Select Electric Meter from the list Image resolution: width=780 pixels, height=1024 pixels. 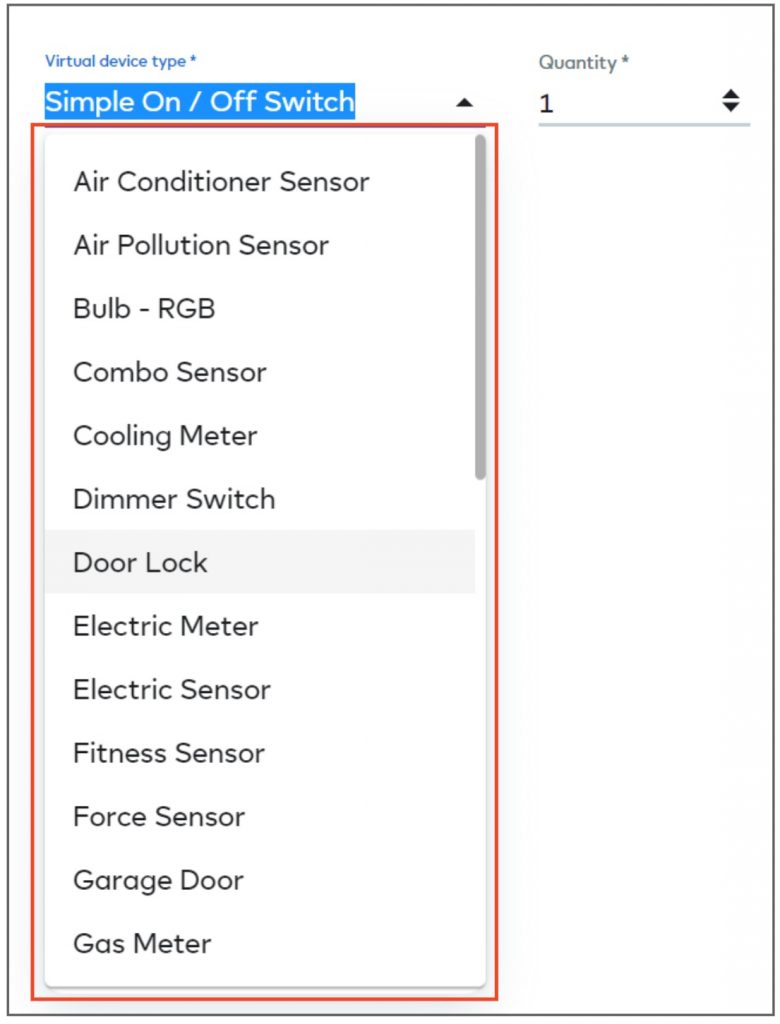[164, 626]
